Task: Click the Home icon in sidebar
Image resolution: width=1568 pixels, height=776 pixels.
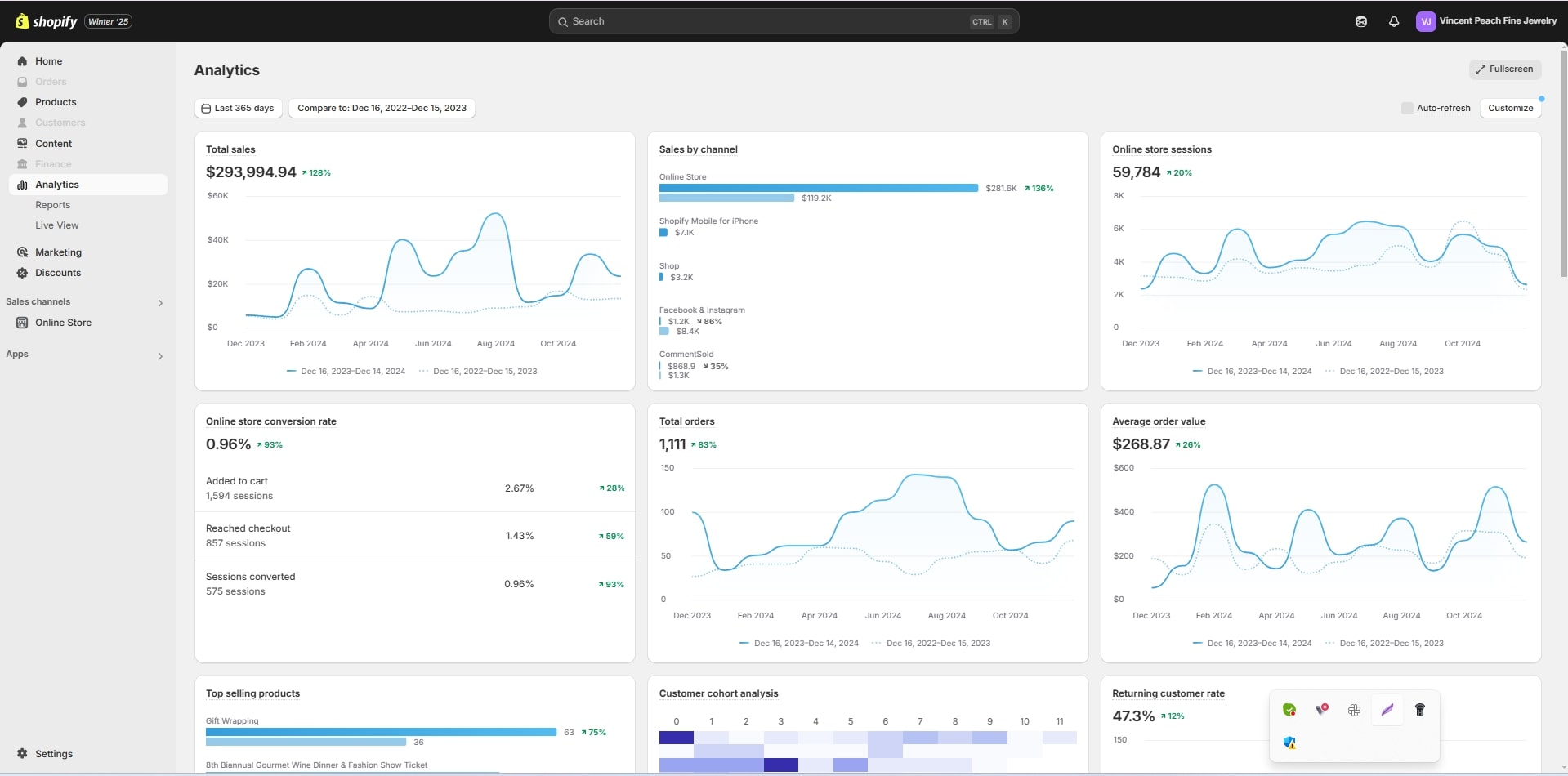Action: [x=22, y=61]
